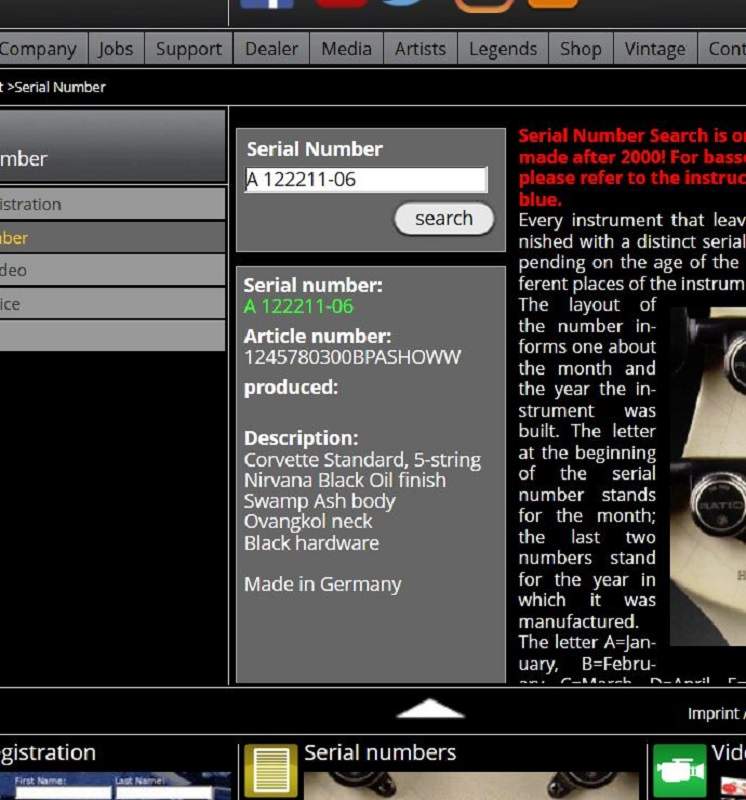Click the Serial Number input field
Image resolution: width=746 pixels, height=800 pixels.
click(x=366, y=180)
